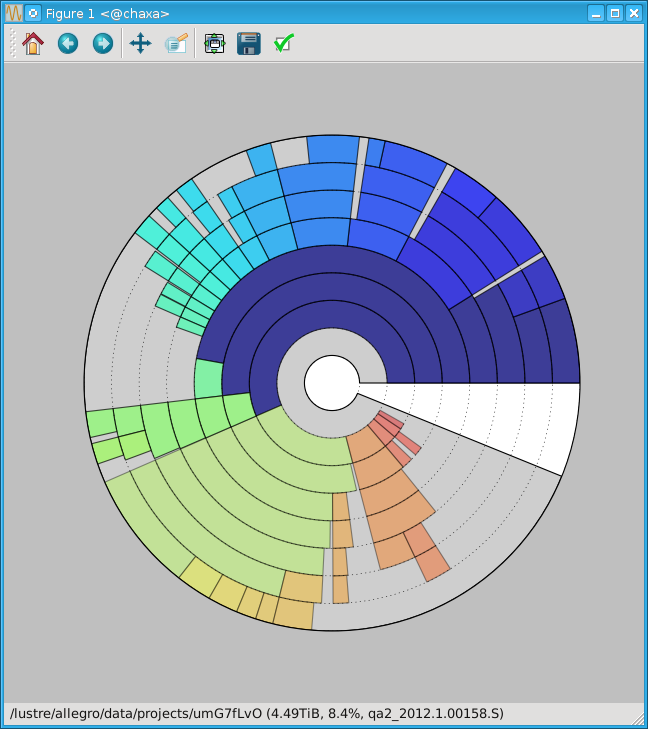The image size is (648, 729).
Task: Click the window sticky pin button in titlebar
Action: click(x=33, y=13)
